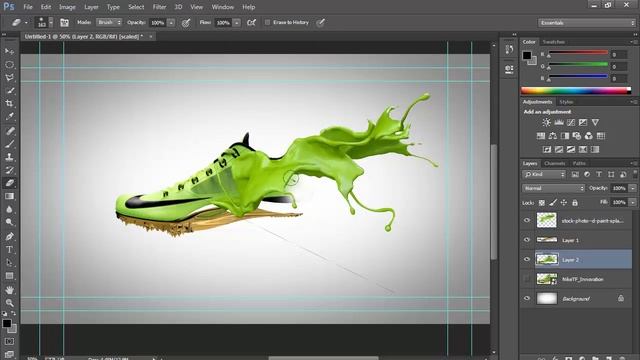Open the layer blending mode dropdown
The height and width of the screenshot is (360, 640).
click(x=553, y=188)
